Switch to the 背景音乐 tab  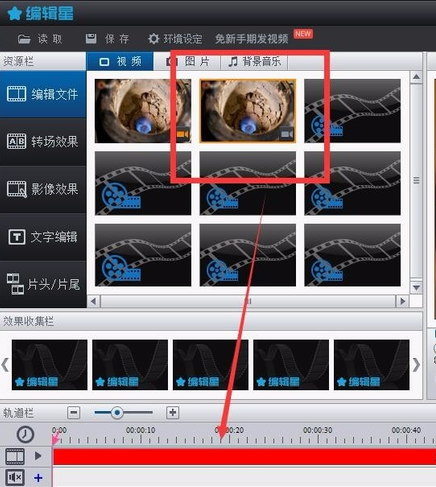pyautogui.click(x=254, y=61)
